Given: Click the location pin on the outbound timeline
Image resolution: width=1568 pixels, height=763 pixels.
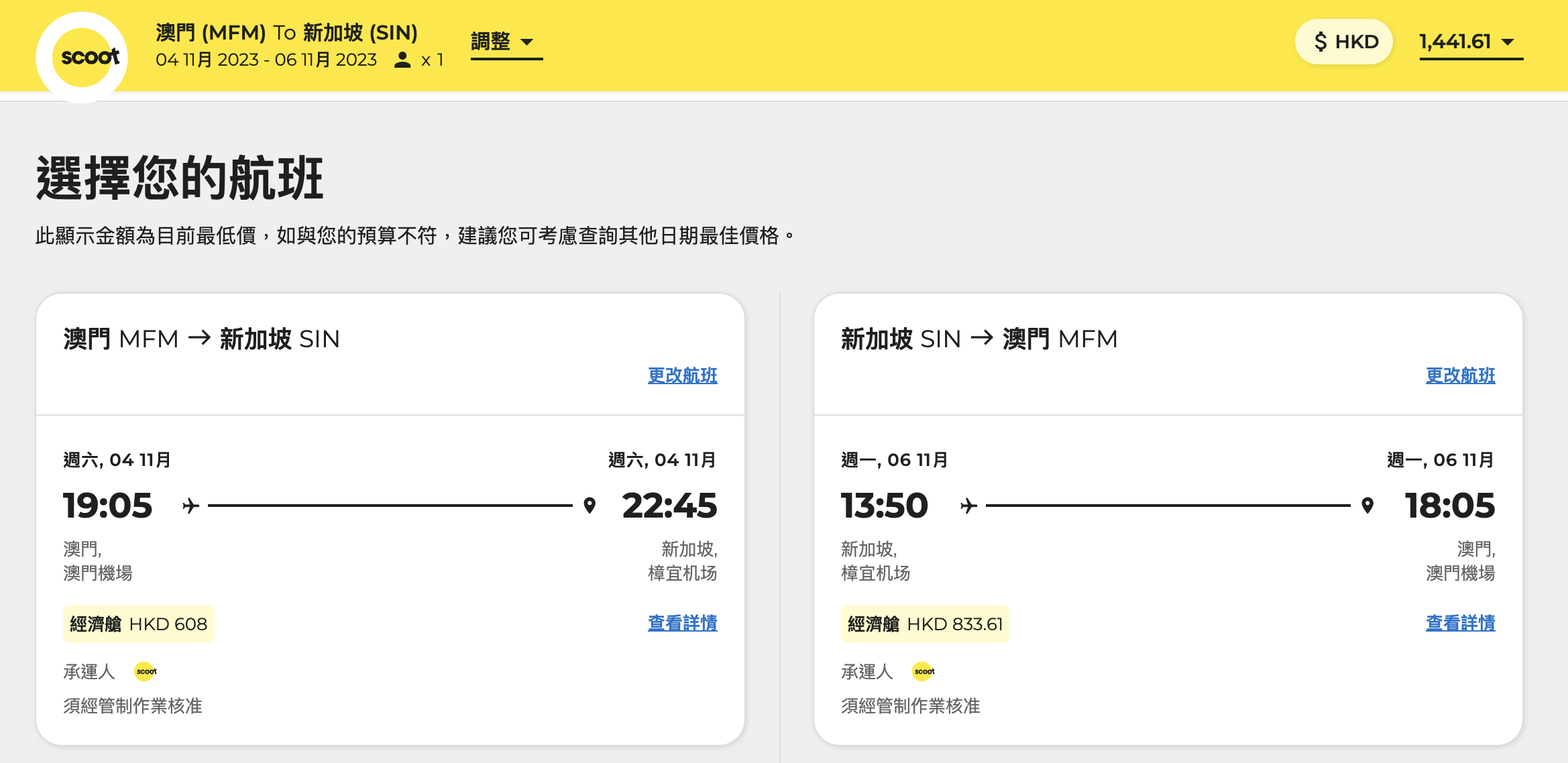Looking at the screenshot, I should 590,506.
